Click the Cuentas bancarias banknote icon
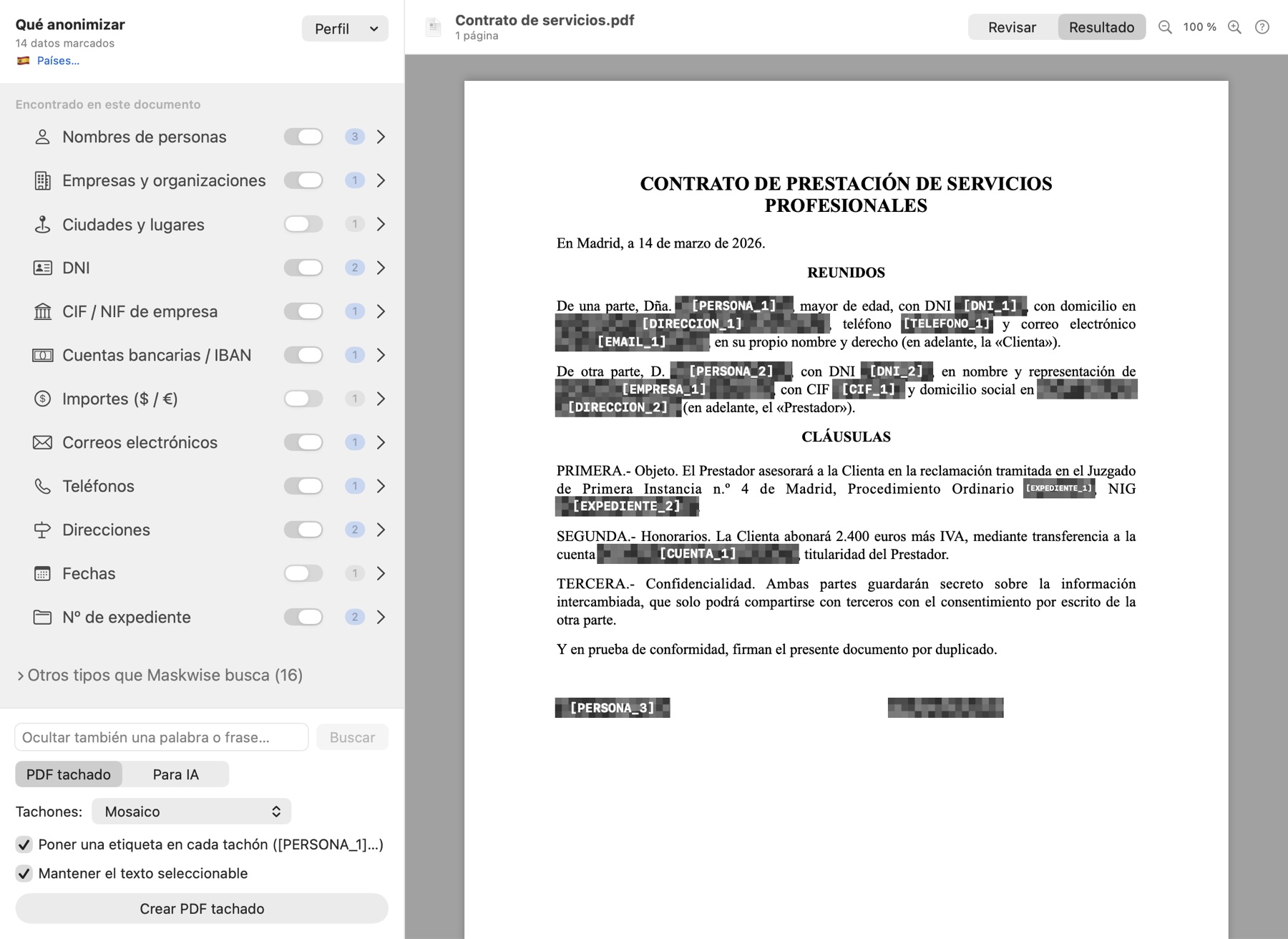The image size is (1288, 939). click(x=43, y=355)
